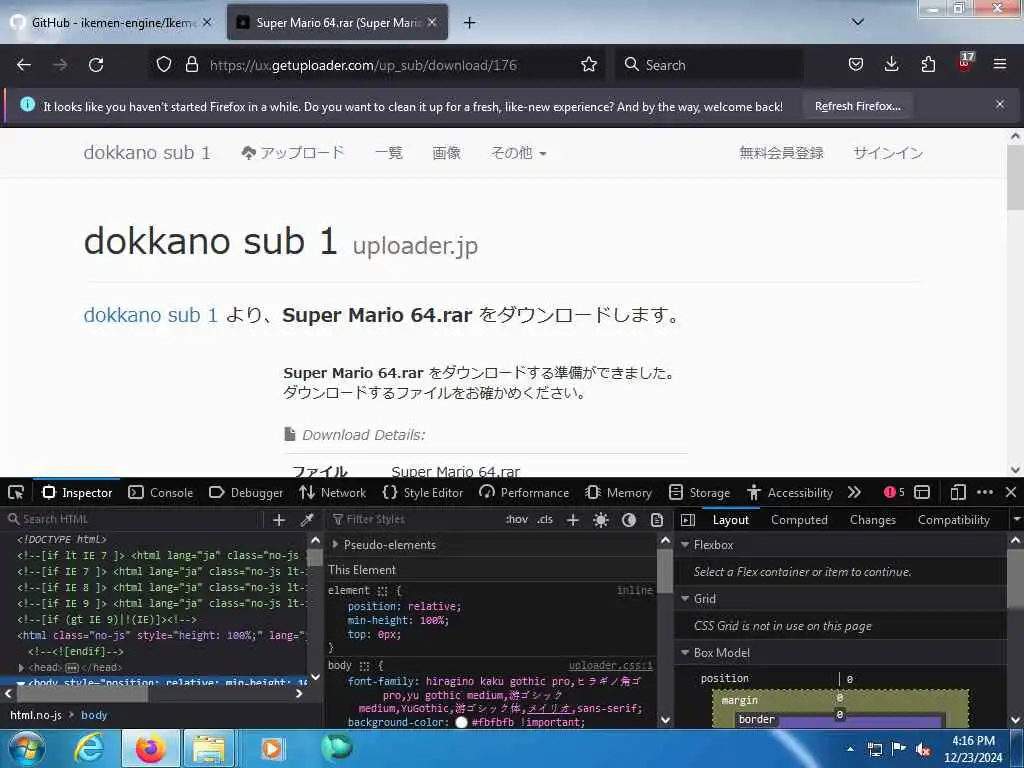1024x768 pixels.
Task: Open a new browser tab
Action: (470, 23)
